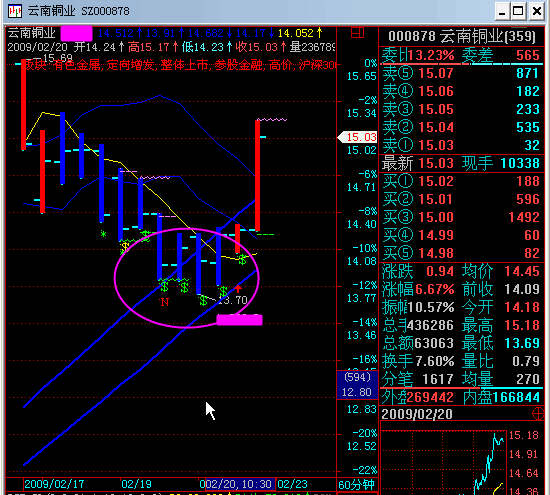Close the 云南铜业 chart window
This screenshot has height=495, width=550.
(x=537, y=11)
